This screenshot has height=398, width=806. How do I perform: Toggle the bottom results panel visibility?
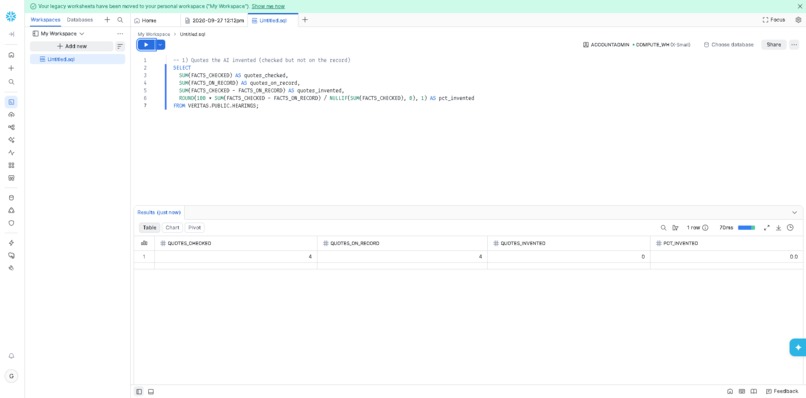point(151,391)
